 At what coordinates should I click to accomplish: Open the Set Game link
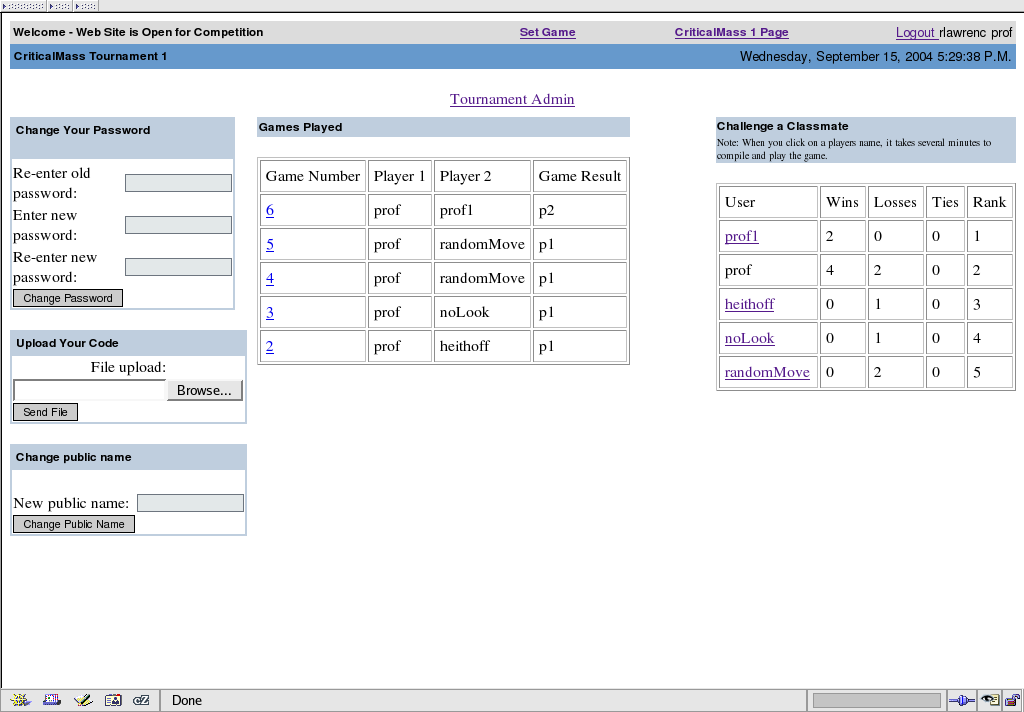point(547,32)
